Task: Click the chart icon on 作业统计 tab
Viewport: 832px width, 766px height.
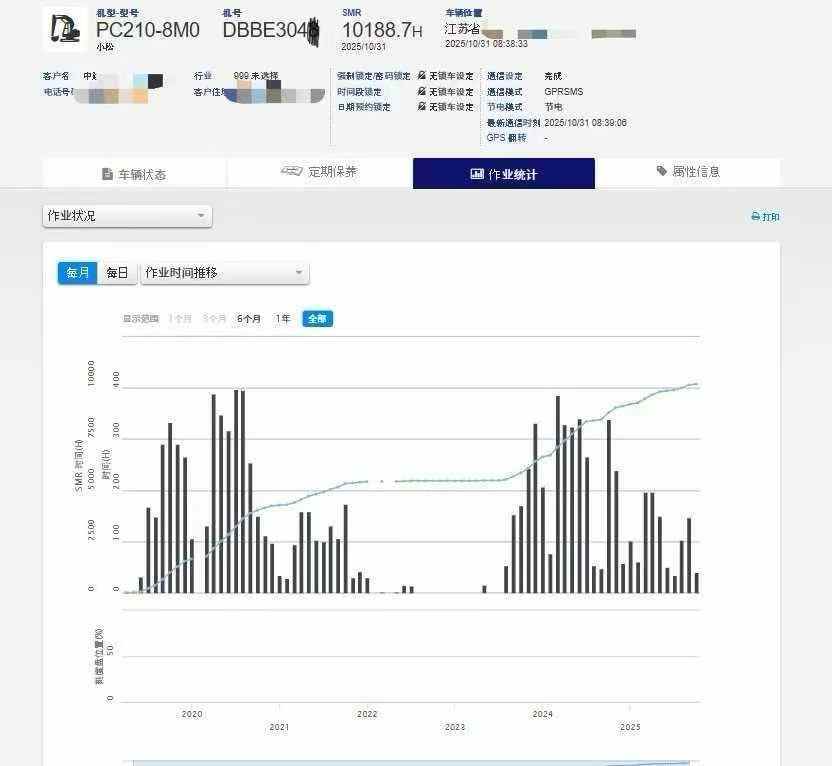Action: click(x=477, y=174)
